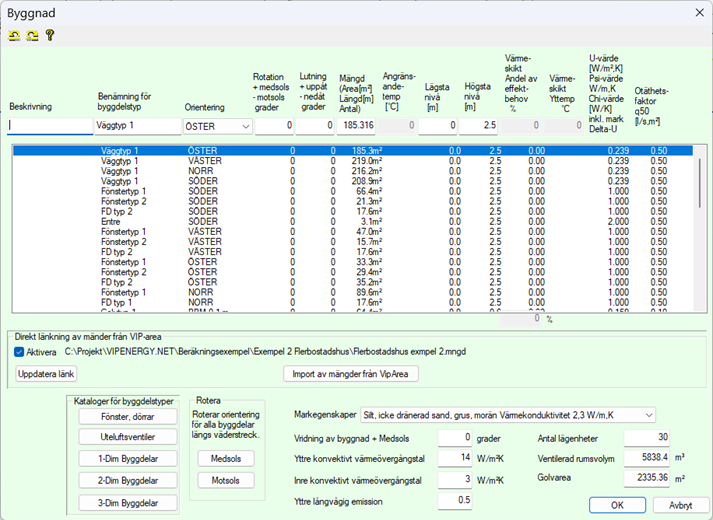Click the redo arrow icon
The image size is (713, 520).
pyautogui.click(x=31, y=35)
